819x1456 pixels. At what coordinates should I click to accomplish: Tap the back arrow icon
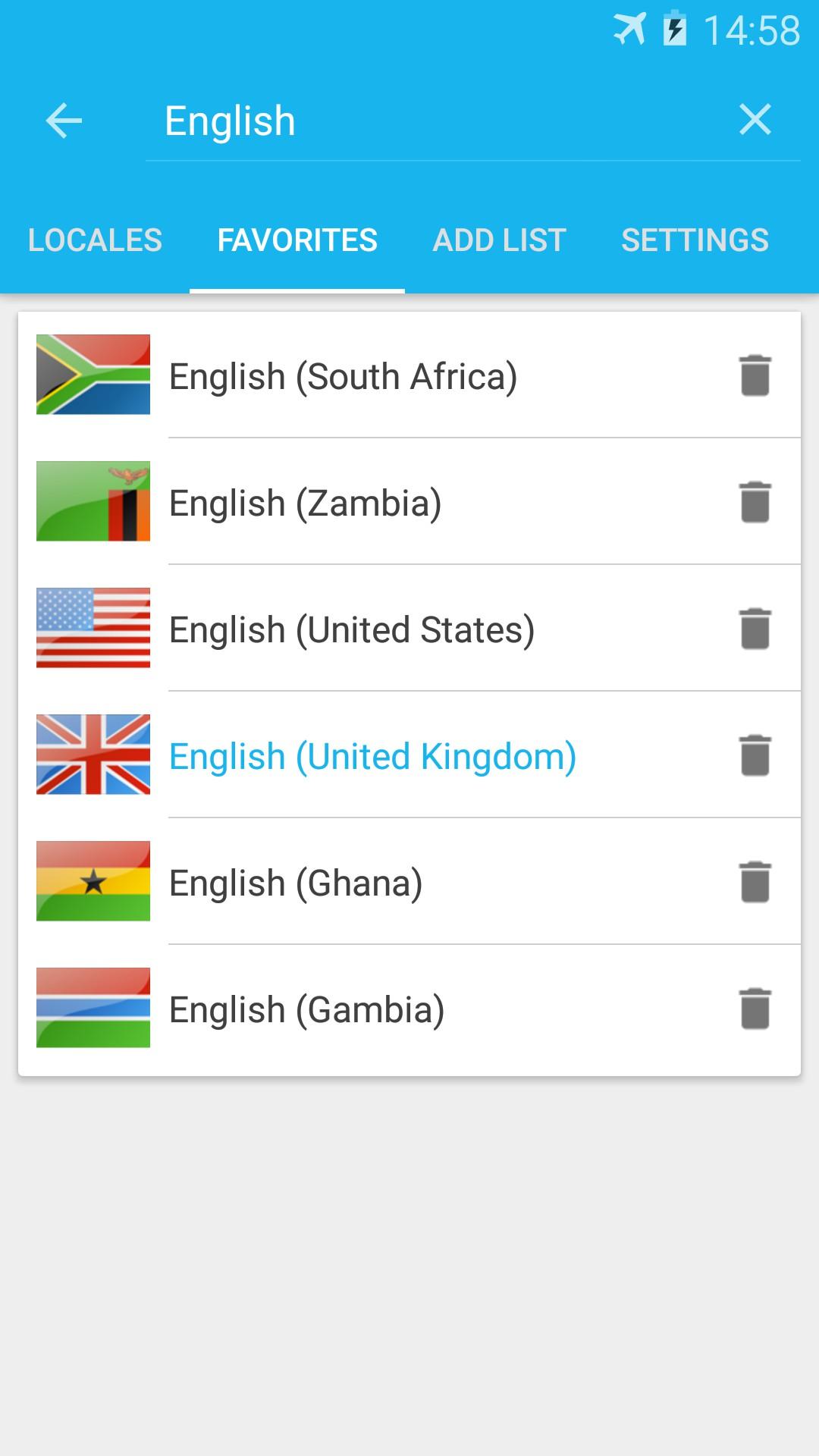click(64, 121)
